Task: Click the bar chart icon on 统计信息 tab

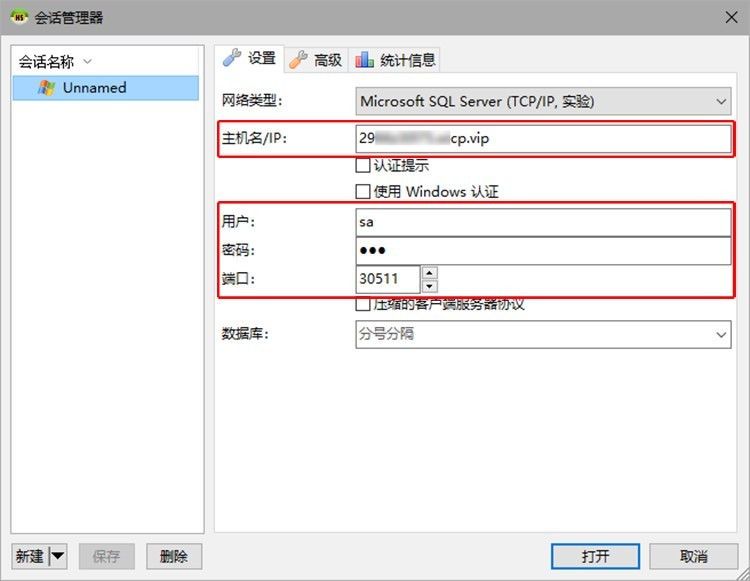Action: click(364, 60)
